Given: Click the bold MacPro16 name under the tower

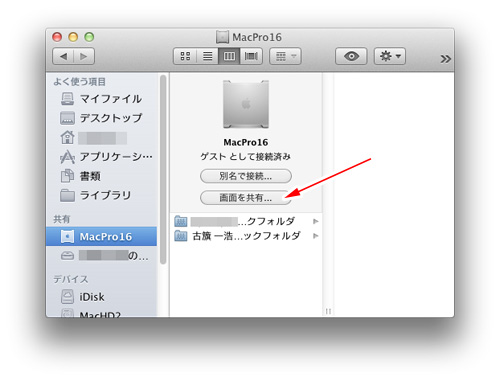Looking at the screenshot, I should point(246,142).
